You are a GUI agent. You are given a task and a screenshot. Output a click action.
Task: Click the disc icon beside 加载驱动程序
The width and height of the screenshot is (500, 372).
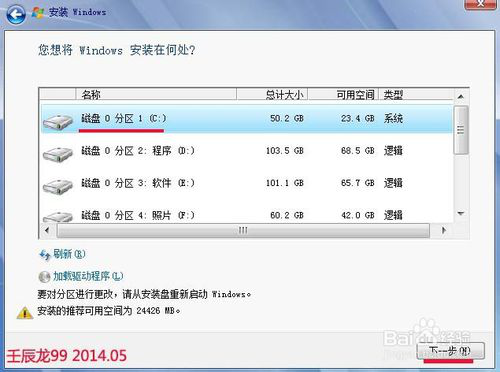[x=44, y=277]
